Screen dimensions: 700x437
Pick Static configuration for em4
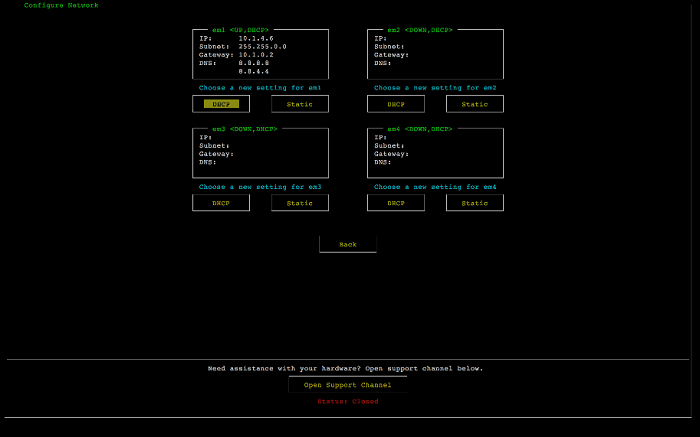pos(475,203)
